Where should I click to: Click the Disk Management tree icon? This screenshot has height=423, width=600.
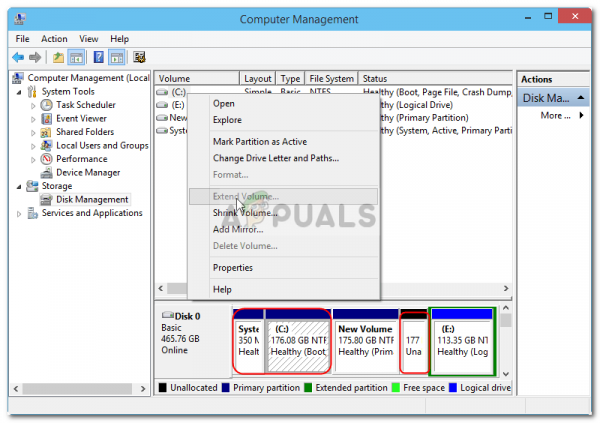tap(46, 199)
